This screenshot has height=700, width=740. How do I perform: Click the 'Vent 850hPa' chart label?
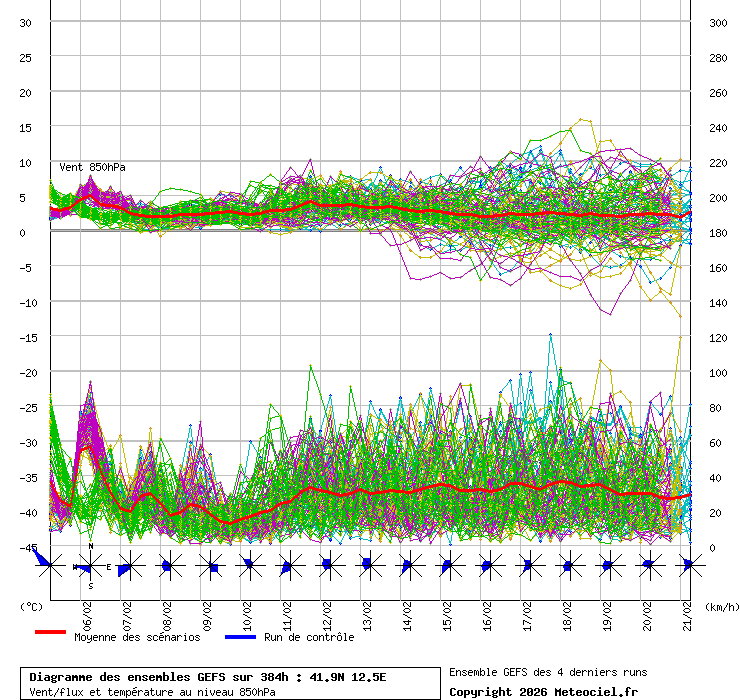click(92, 167)
